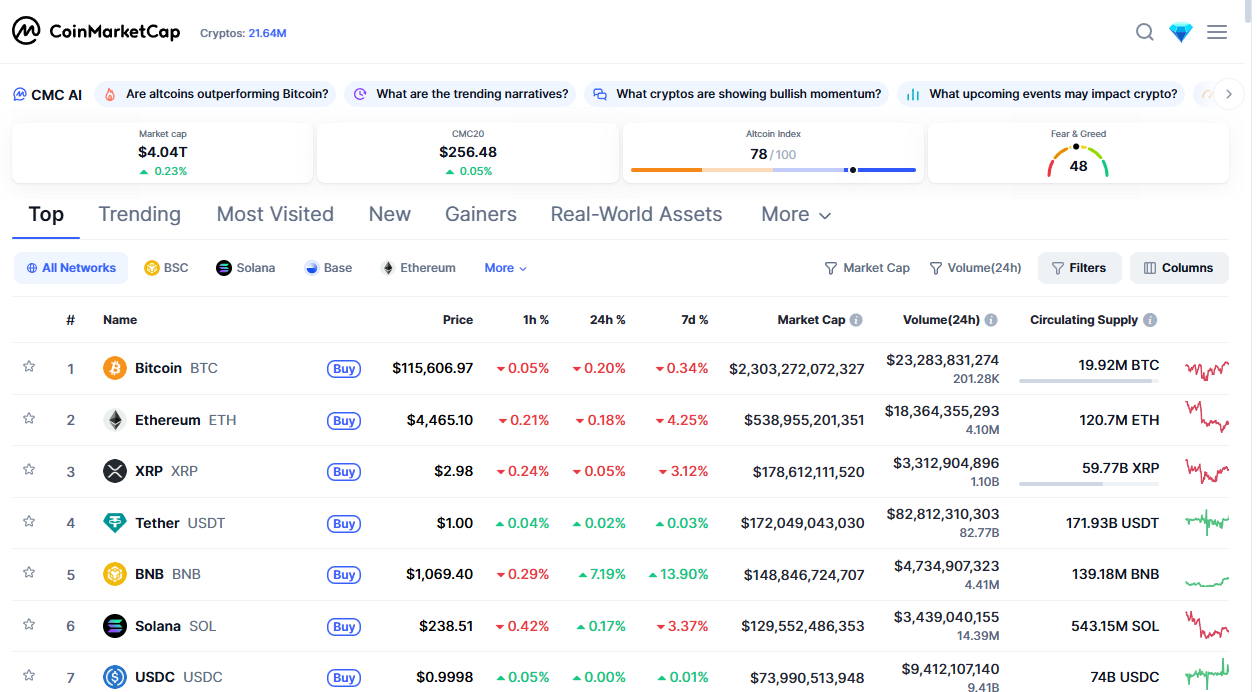Image resolution: width=1257 pixels, height=692 pixels.
Task: Click the Market Cap info icon
Action: [x=856, y=320]
